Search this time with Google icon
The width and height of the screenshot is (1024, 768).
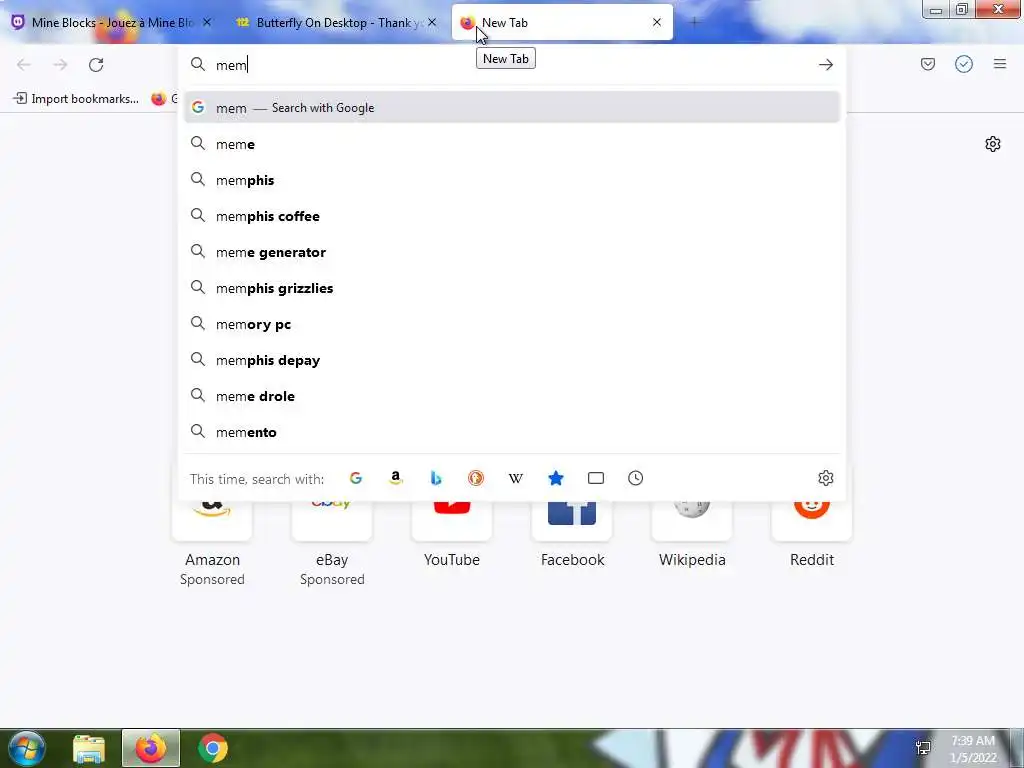point(356,478)
